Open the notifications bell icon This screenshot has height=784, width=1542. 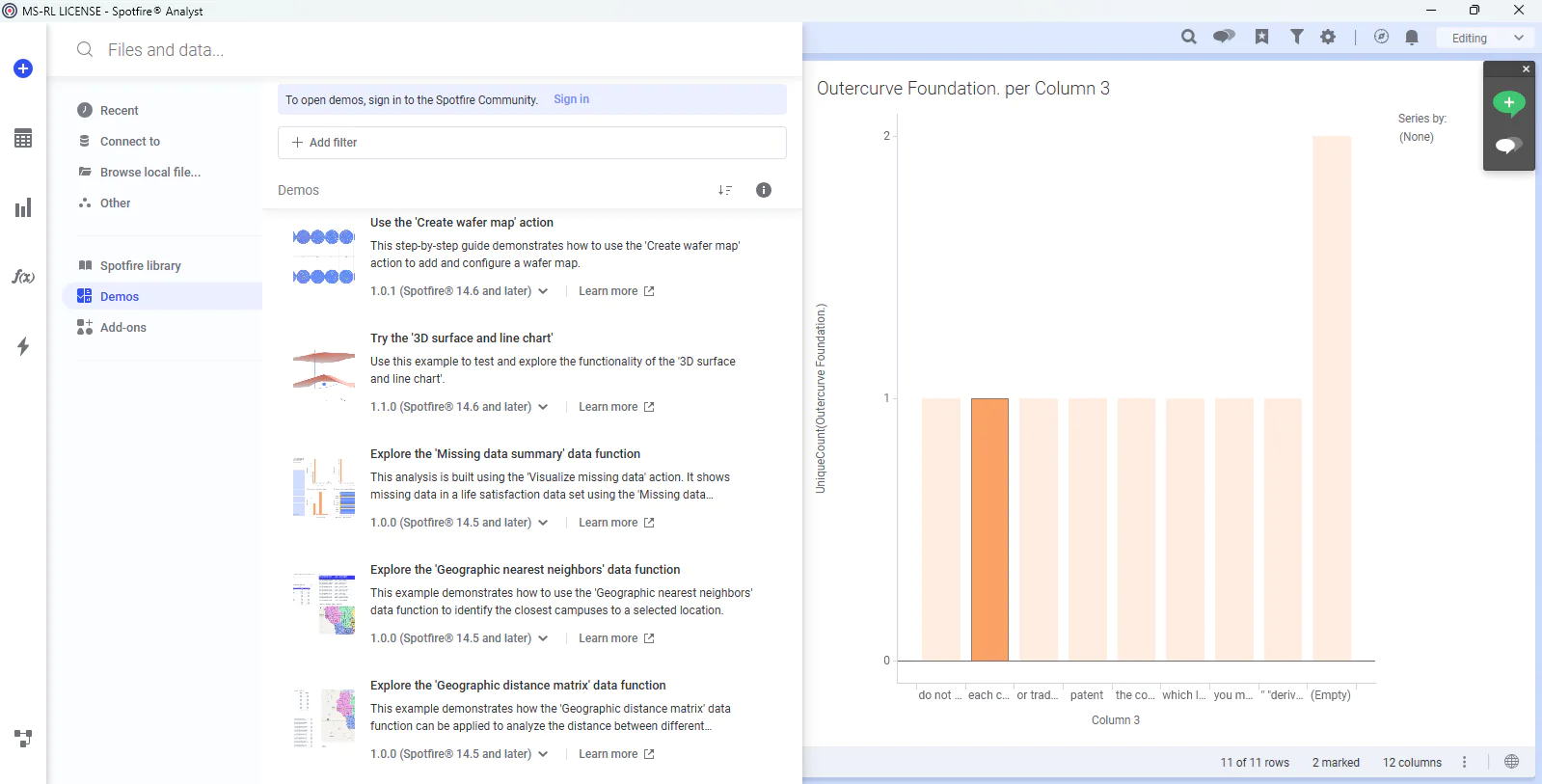tap(1412, 38)
